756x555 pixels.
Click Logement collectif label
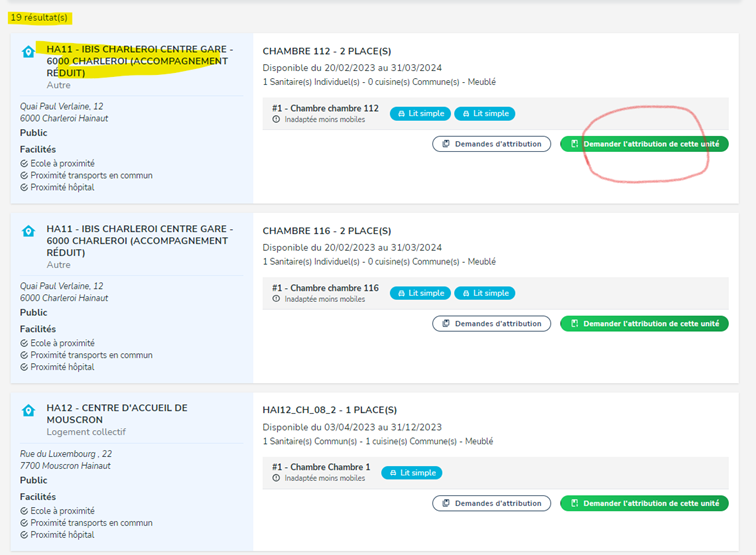point(86,432)
